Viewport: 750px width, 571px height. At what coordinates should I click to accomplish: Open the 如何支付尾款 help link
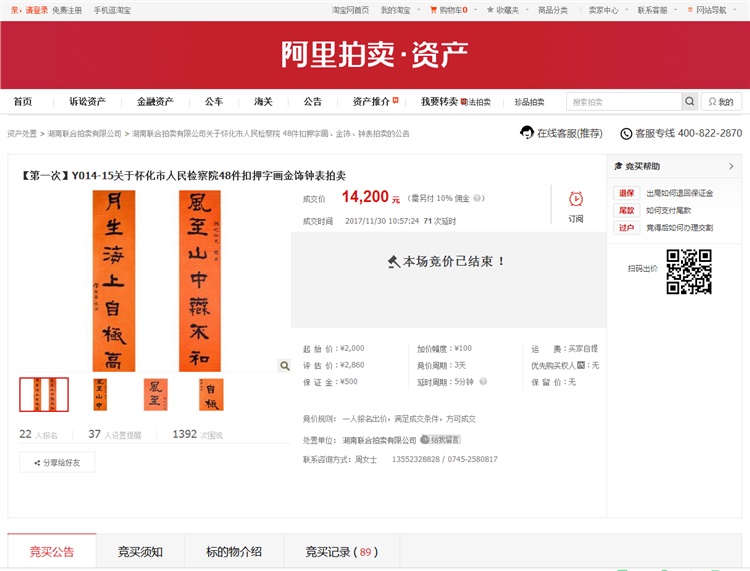click(668, 210)
